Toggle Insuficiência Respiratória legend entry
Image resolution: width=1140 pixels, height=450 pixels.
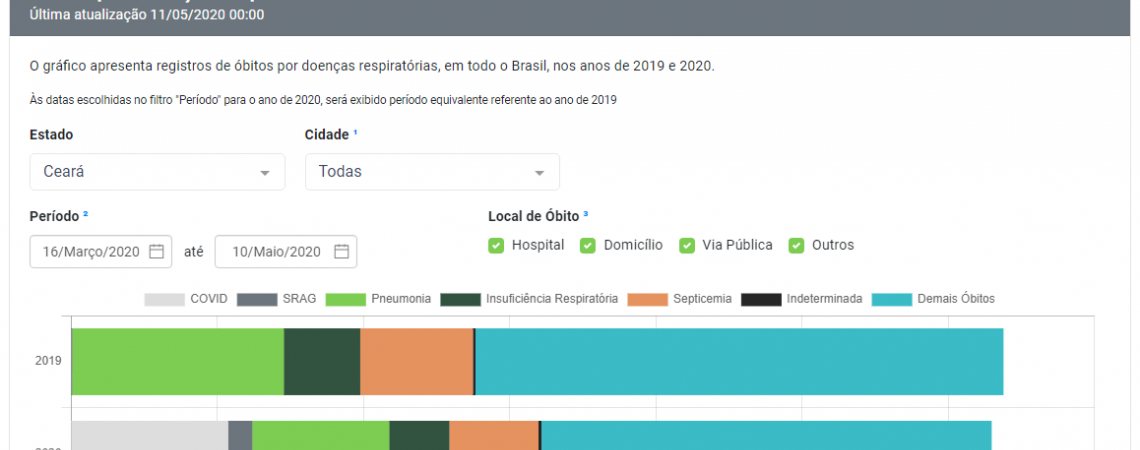(529, 299)
